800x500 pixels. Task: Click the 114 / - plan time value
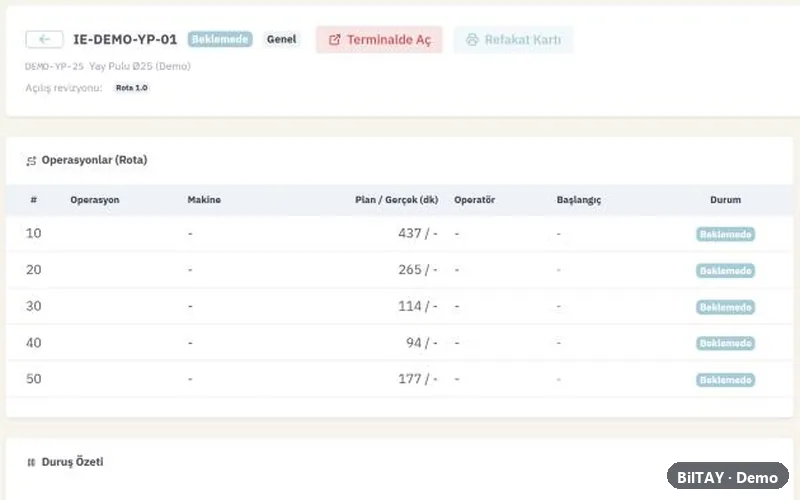418,306
